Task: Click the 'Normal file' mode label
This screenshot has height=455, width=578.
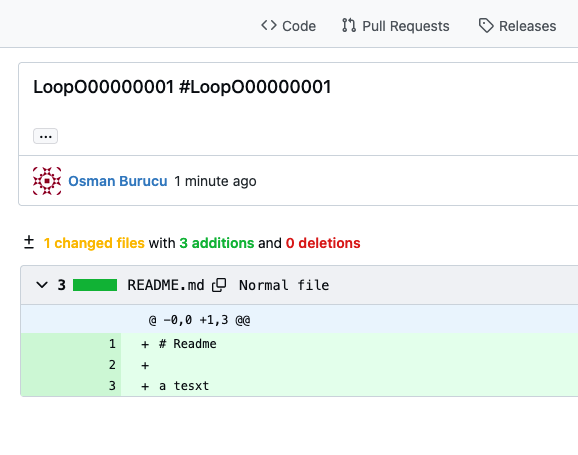Action: pos(284,285)
